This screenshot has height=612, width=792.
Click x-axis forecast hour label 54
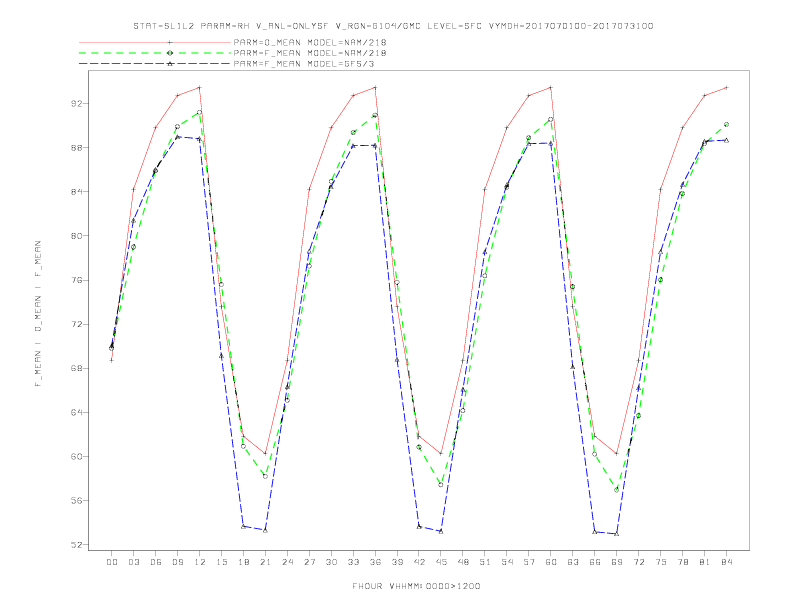click(507, 562)
